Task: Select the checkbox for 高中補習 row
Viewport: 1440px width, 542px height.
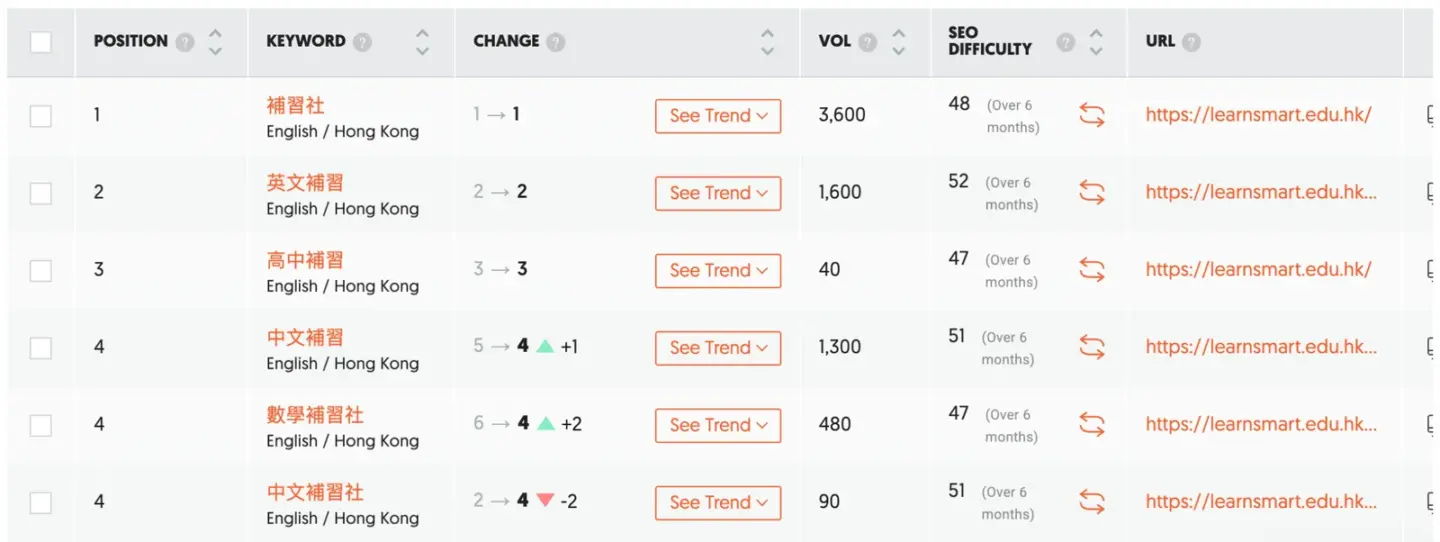Action: point(41,270)
